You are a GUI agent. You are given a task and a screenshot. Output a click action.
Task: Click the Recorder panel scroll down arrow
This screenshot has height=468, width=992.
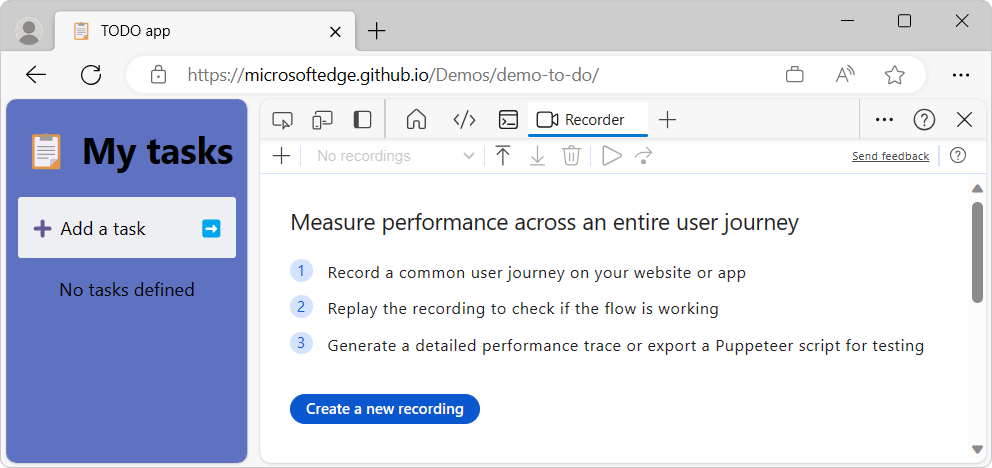click(977, 449)
